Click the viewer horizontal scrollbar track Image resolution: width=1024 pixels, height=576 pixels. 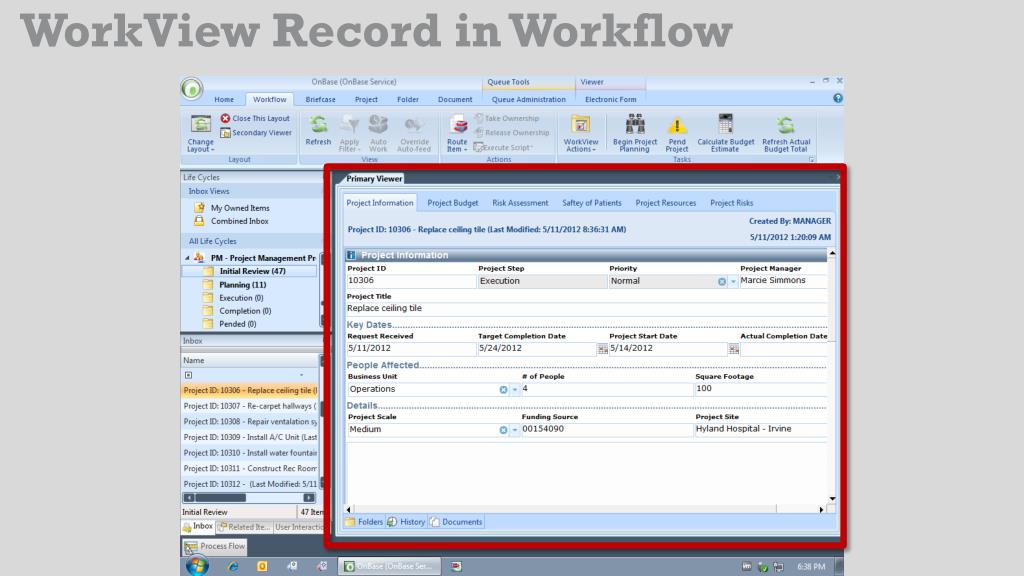(x=584, y=509)
